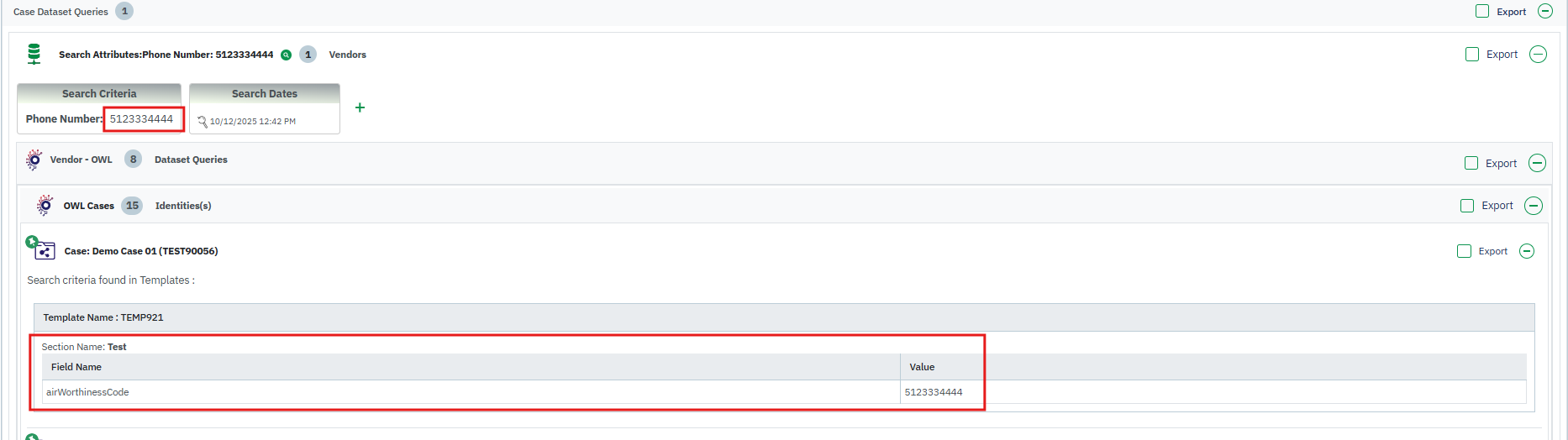The height and width of the screenshot is (440, 1568).
Task: Click the OWL Cases logo icon
Action: point(45,206)
